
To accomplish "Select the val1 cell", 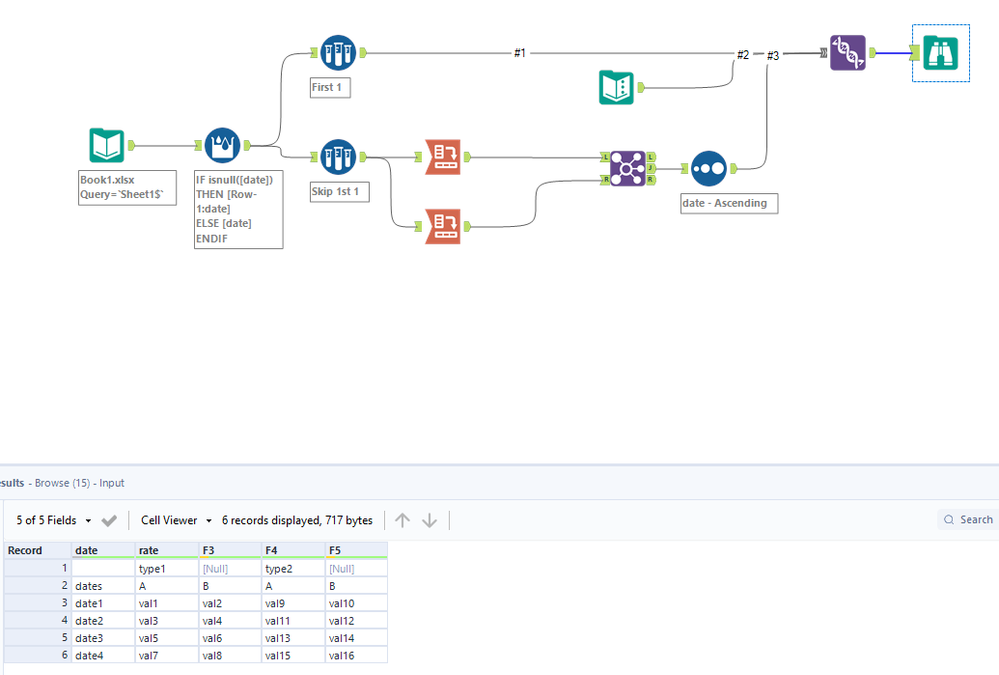I will coord(167,603).
